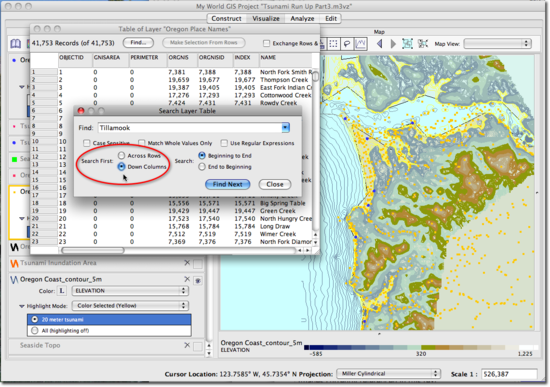
Task: Switch to the Visualize tab
Action: (266, 19)
